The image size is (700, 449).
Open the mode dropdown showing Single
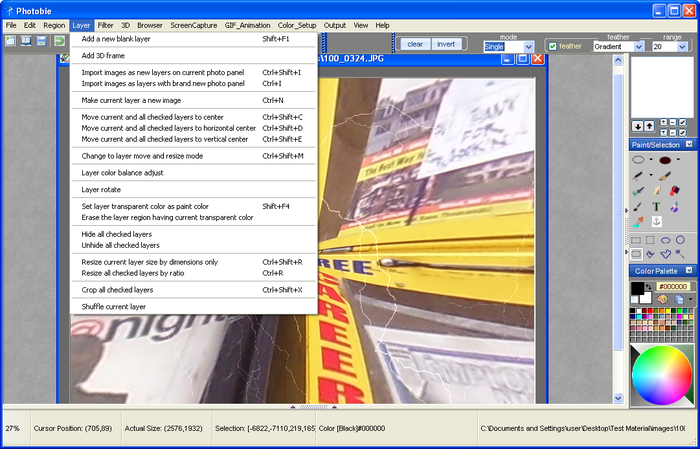[x=508, y=46]
